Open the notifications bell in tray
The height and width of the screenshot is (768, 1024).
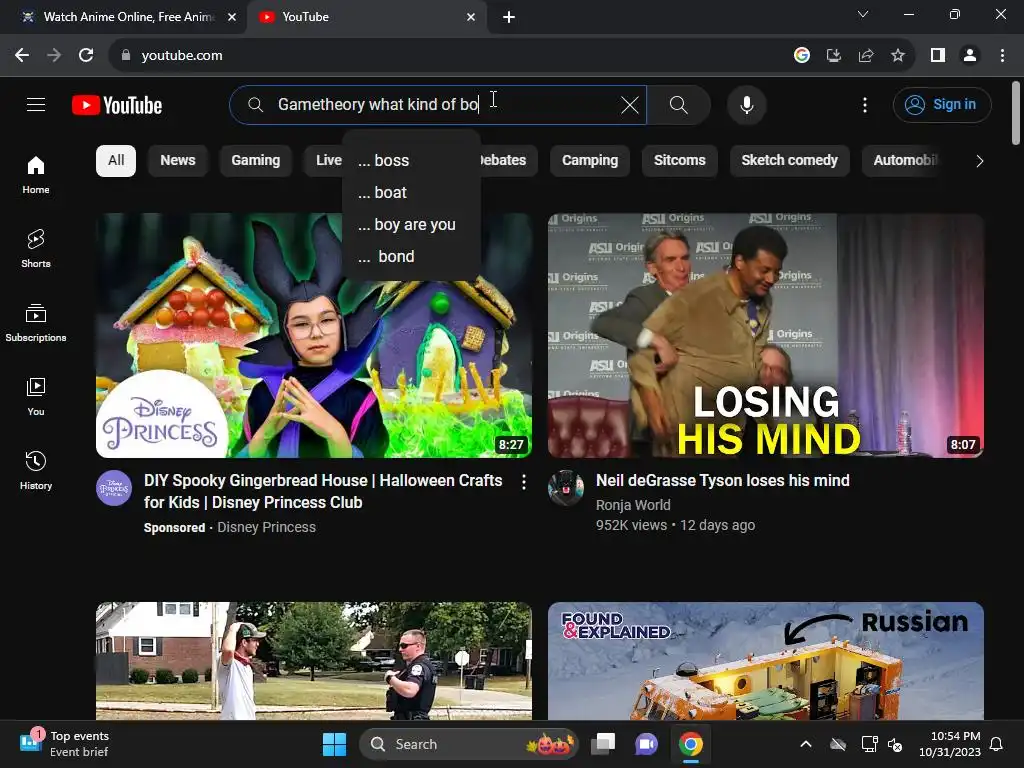[x=997, y=744]
